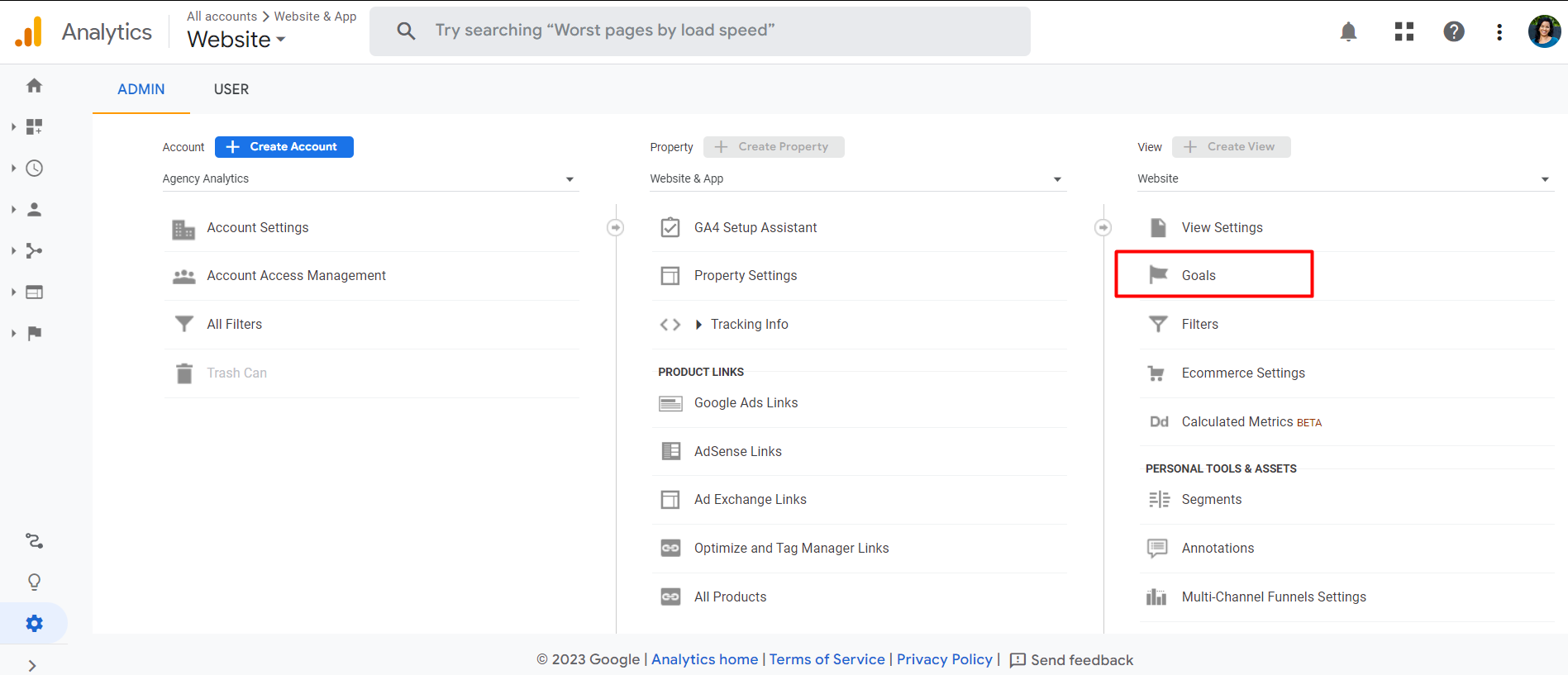Image resolution: width=1568 pixels, height=675 pixels.
Task: Expand the left navigation sidebar chevron
Action: (x=32, y=666)
